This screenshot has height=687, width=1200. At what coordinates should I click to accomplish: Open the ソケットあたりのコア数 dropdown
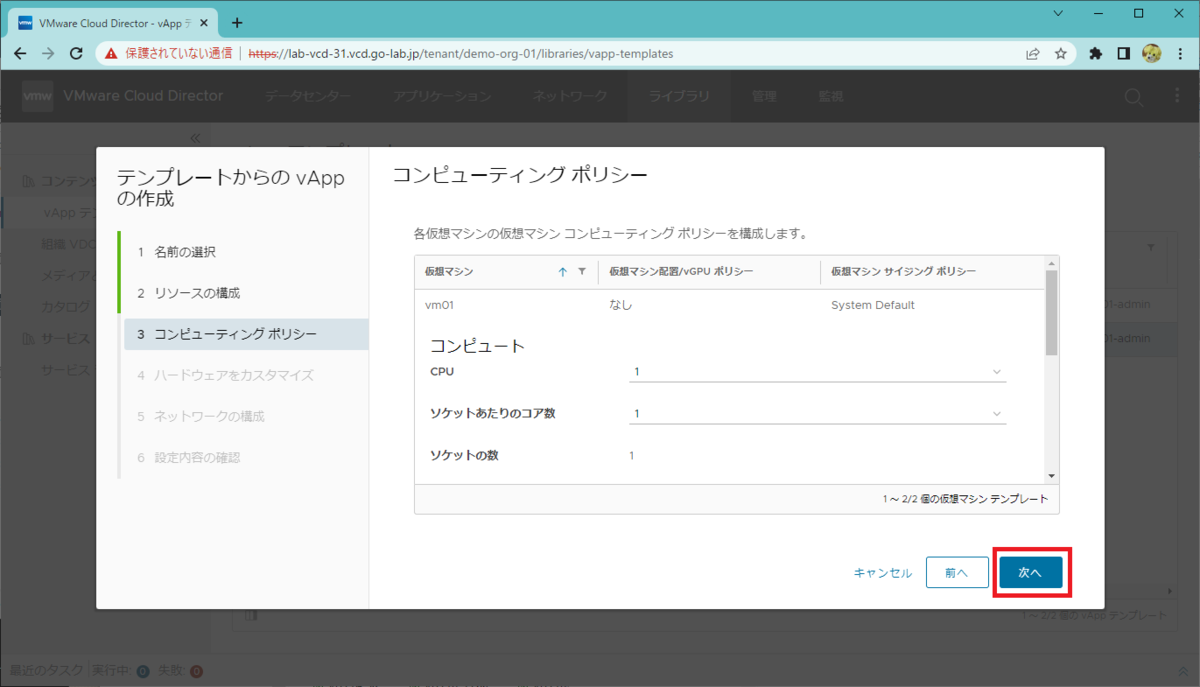pos(817,413)
